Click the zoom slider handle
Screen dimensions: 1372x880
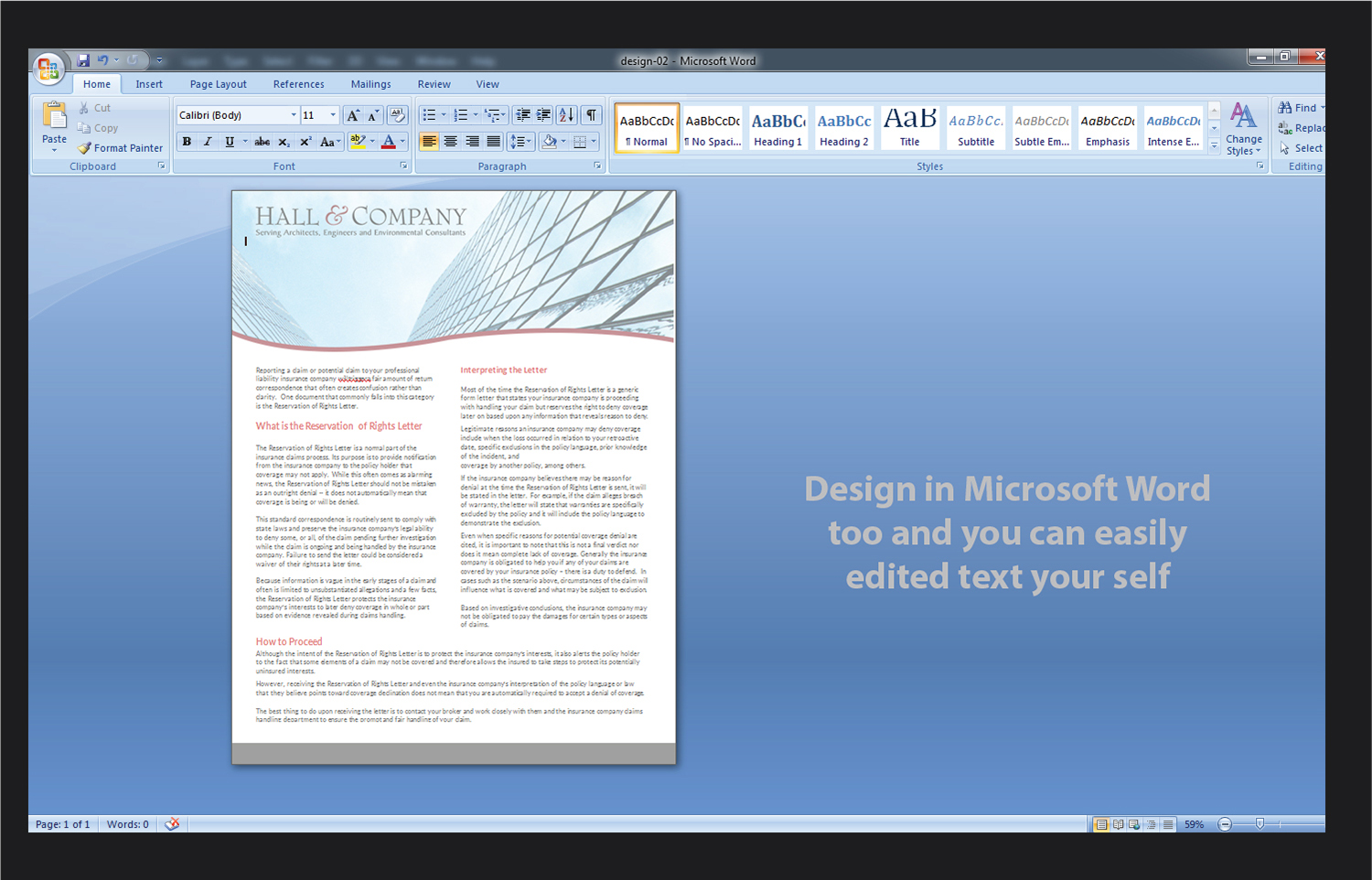[1259, 824]
